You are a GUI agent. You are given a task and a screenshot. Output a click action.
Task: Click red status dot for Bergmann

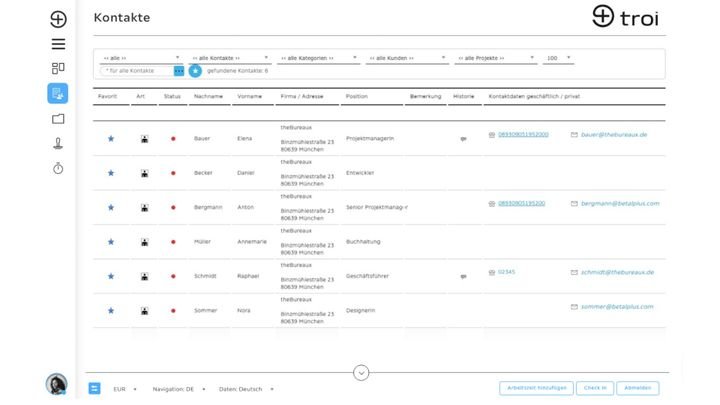173,208
